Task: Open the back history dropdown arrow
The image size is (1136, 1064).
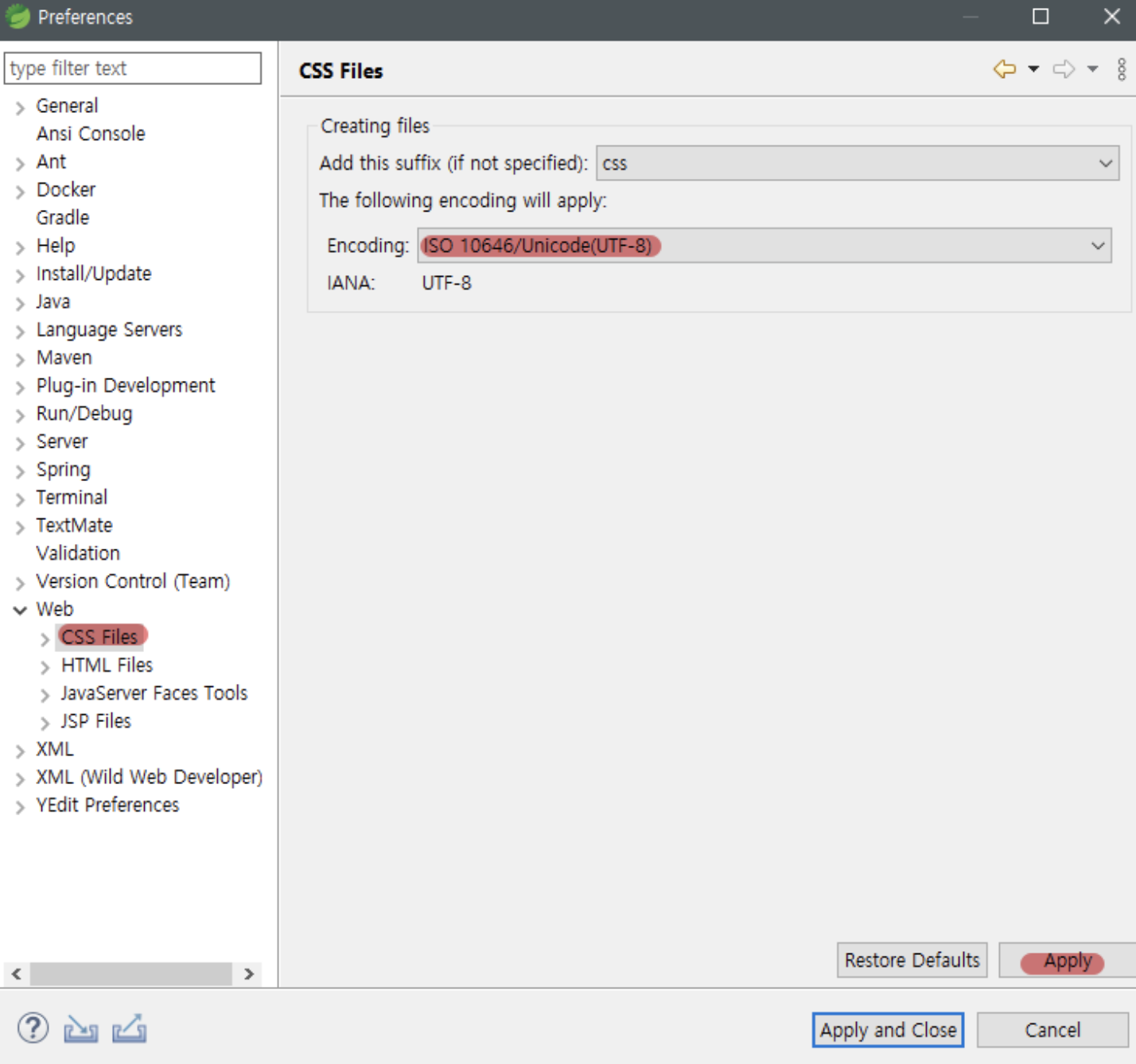Action: click(1033, 69)
